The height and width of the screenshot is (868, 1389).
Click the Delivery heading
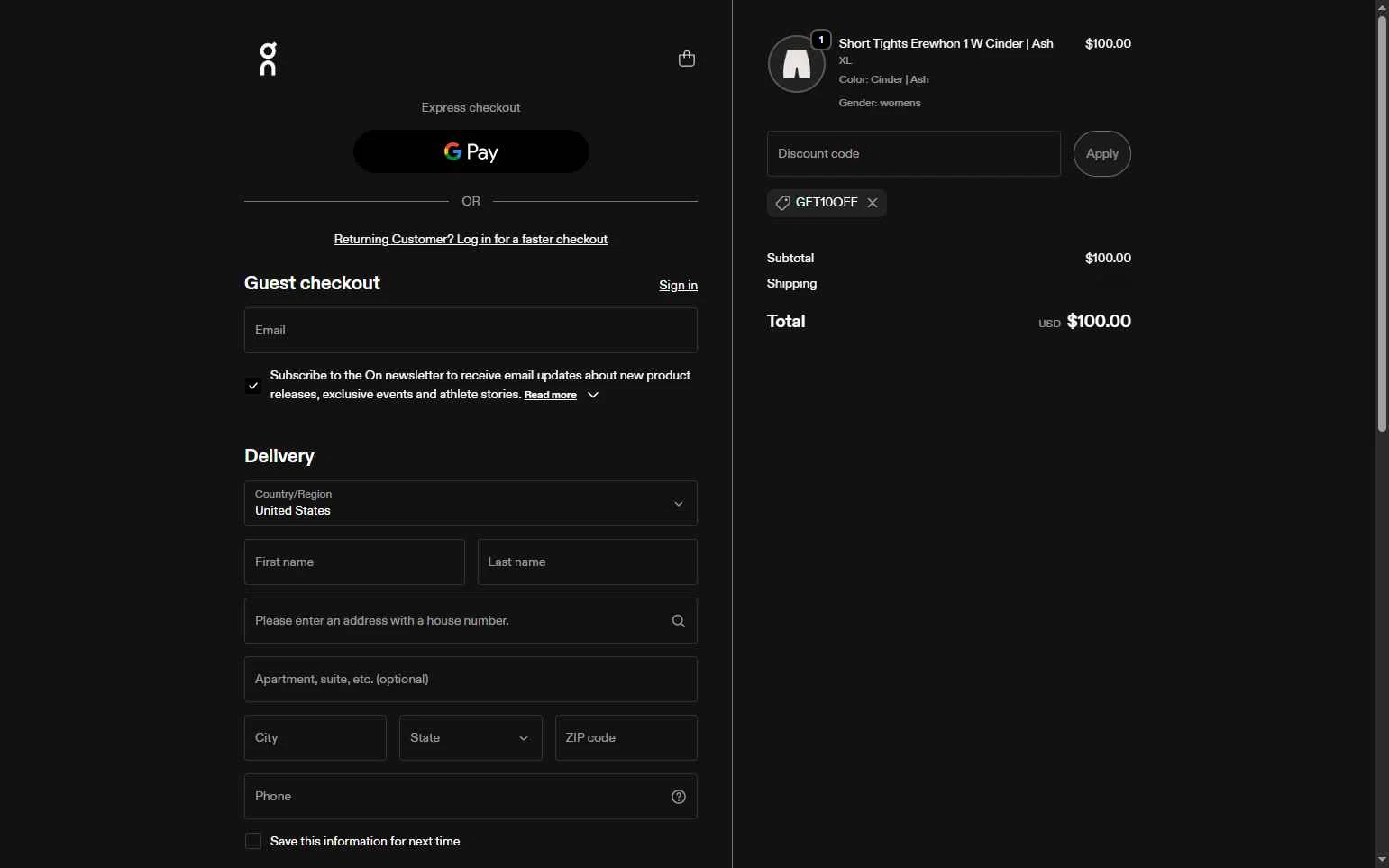click(x=279, y=456)
